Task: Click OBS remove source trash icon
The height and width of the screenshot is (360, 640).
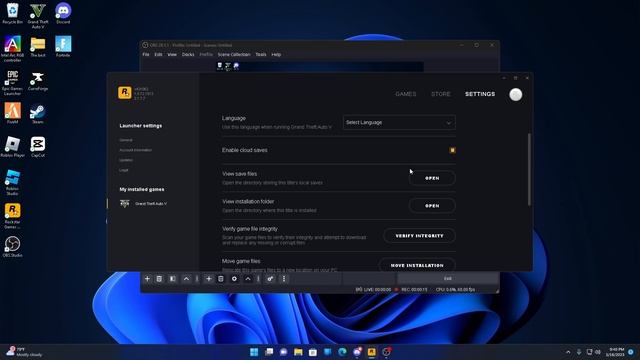Action: click(221, 279)
